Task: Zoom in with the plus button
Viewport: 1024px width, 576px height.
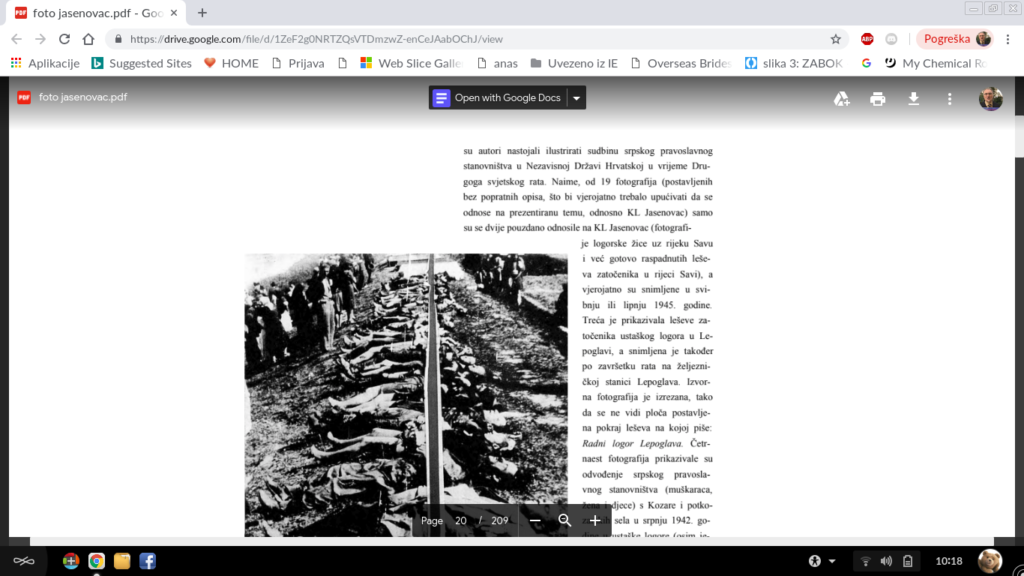Action: [595, 521]
